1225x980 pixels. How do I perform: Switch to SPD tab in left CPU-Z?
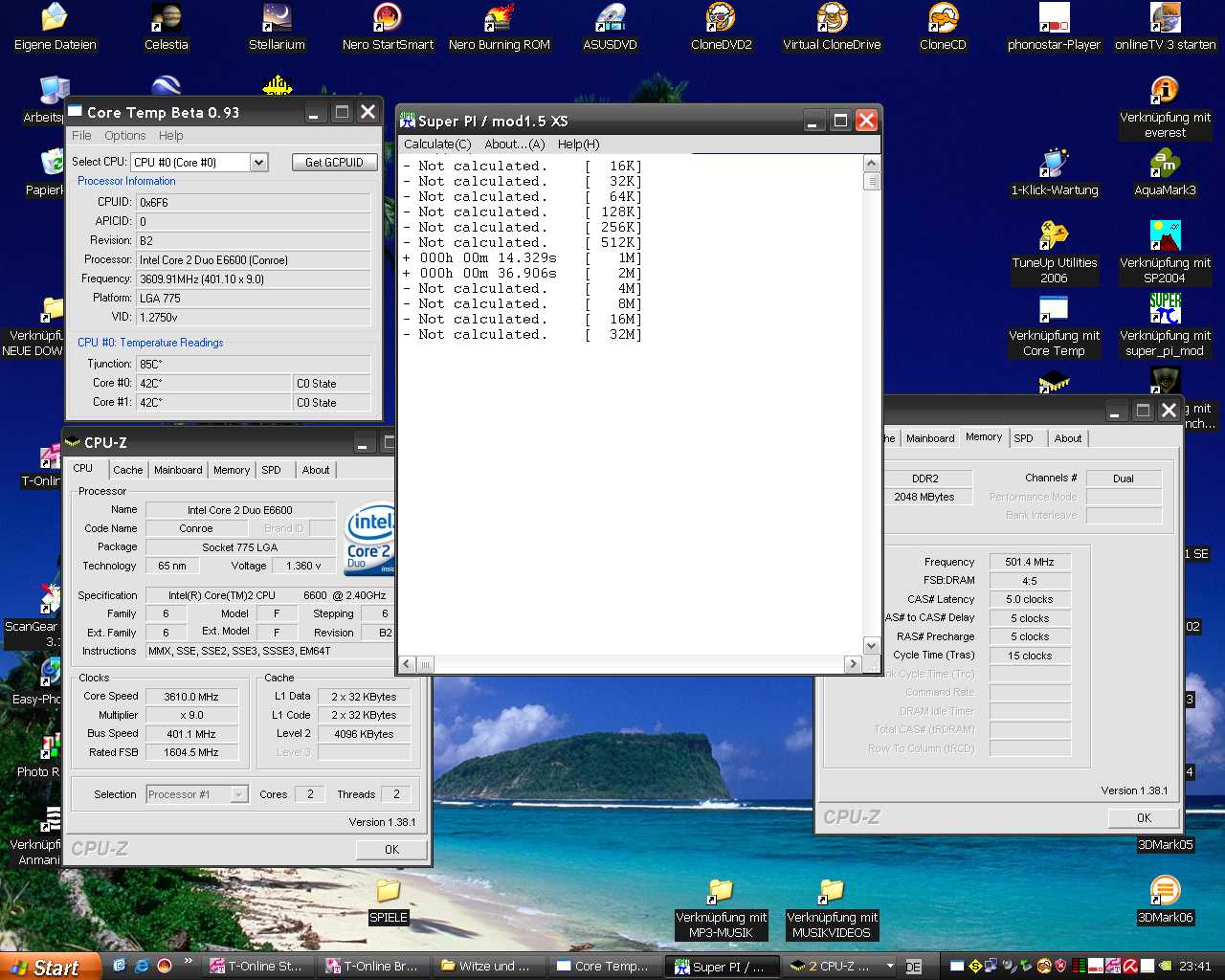point(272,470)
